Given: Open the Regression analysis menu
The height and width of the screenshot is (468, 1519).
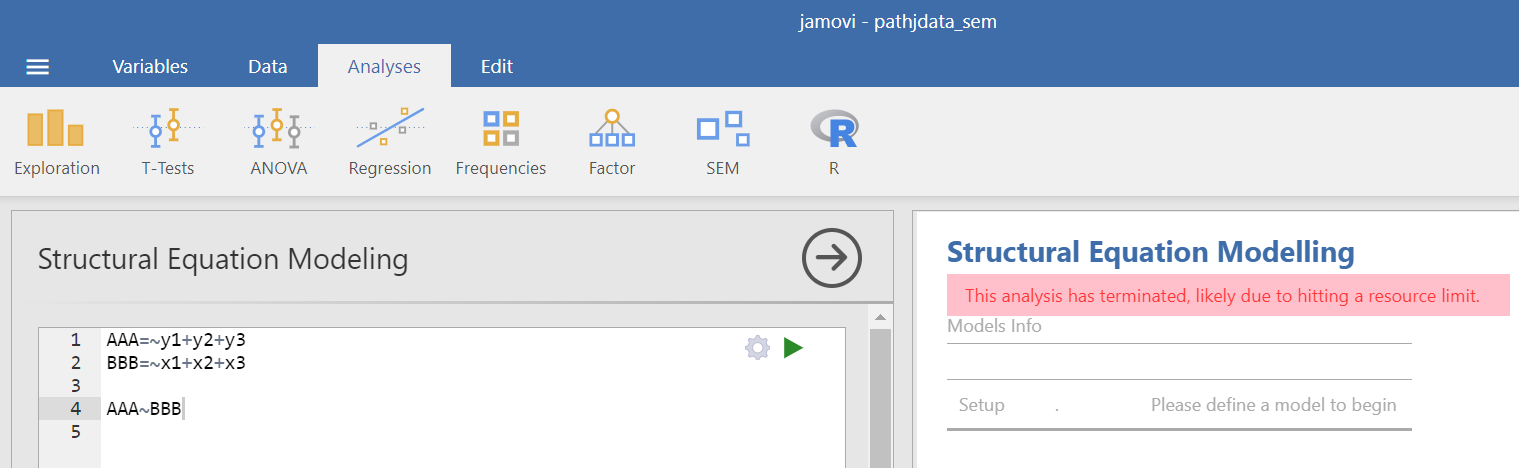Looking at the screenshot, I should [389, 142].
